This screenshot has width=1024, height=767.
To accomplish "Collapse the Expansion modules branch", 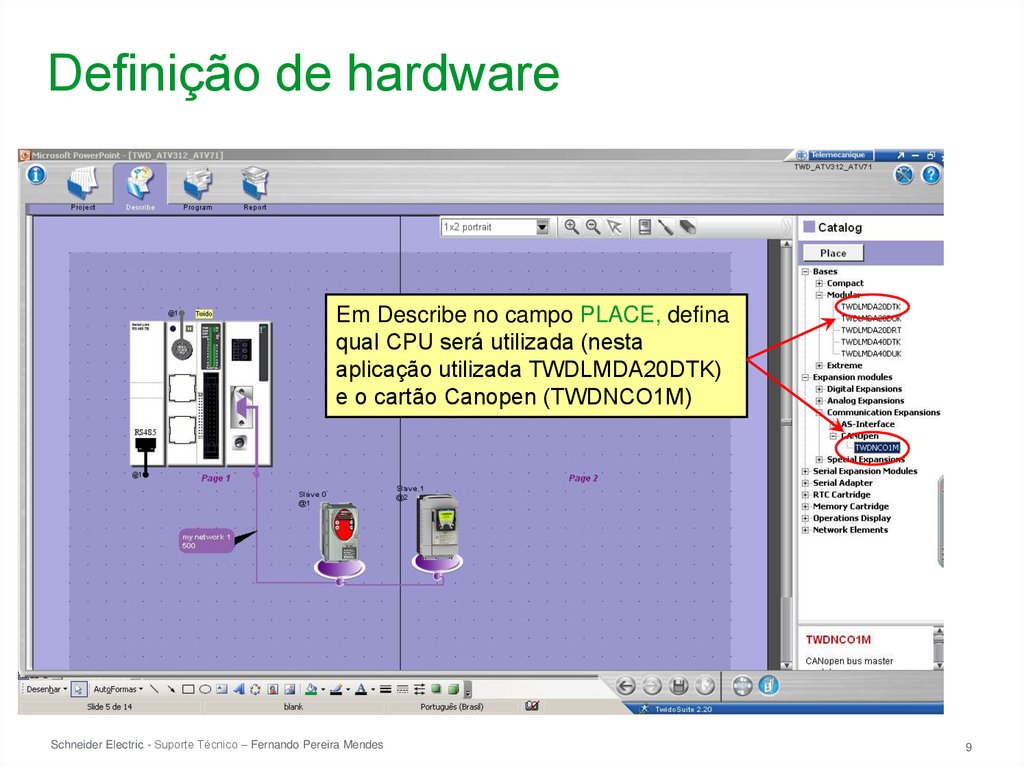I will [x=806, y=377].
